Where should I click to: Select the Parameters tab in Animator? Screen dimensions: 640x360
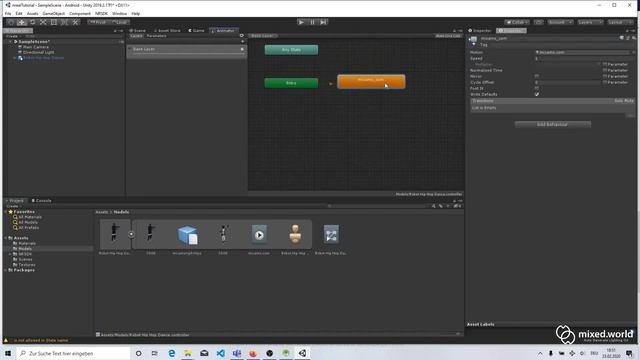coord(156,36)
